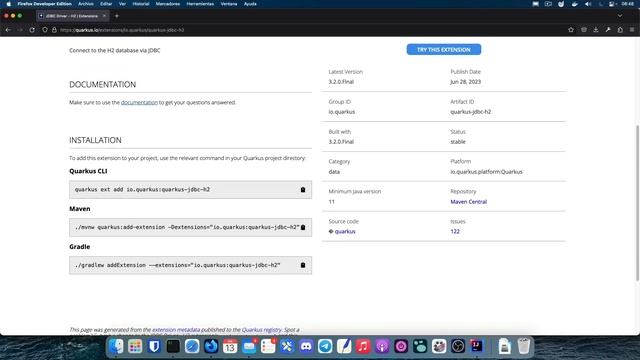Image resolution: width=640 pixels, height=360 pixels.
Task: Follow the Quarkus registry link
Action: [x=262, y=330]
